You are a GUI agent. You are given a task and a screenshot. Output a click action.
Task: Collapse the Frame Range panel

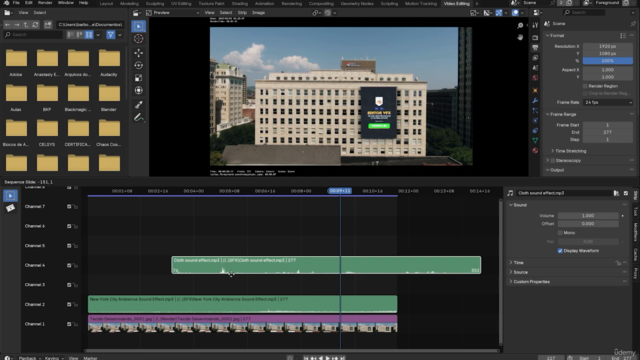pos(562,114)
